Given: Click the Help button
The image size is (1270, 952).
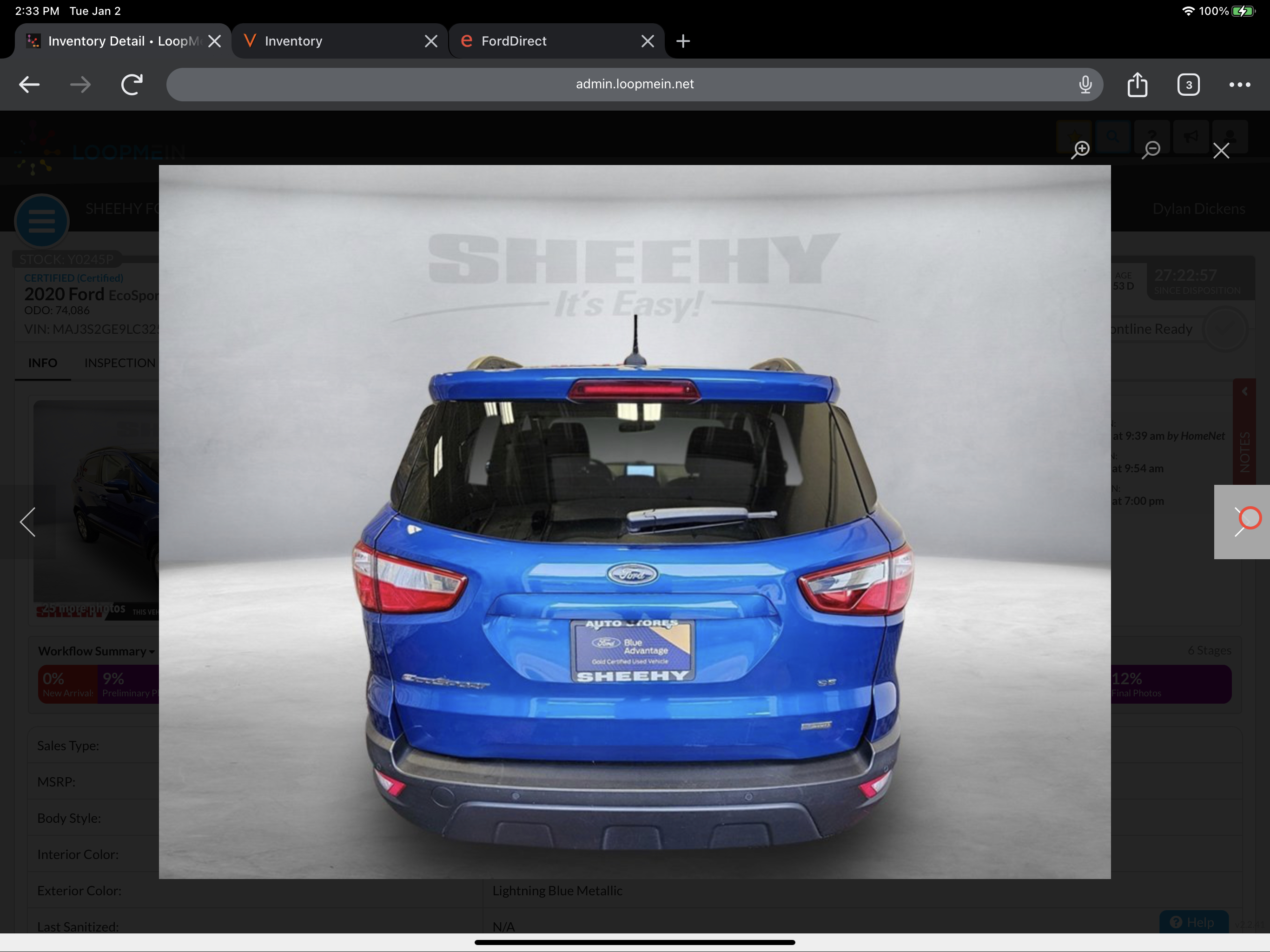Looking at the screenshot, I should tap(1194, 922).
